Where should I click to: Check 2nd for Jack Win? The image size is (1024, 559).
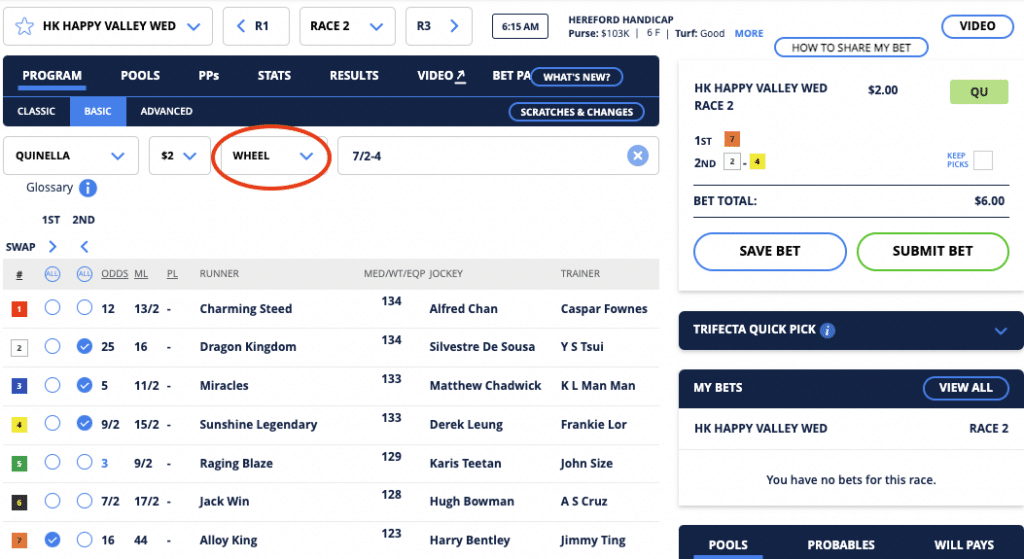84,501
